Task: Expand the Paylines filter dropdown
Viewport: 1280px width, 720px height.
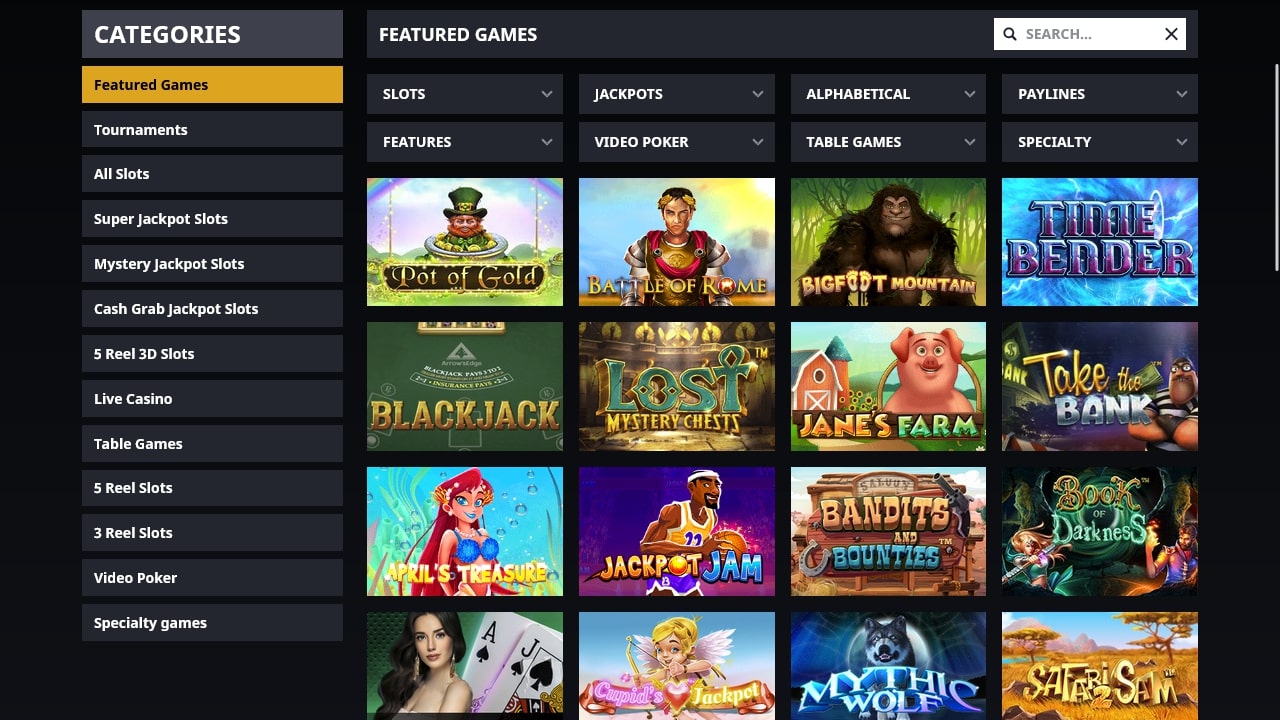Action: pyautogui.click(x=1100, y=94)
